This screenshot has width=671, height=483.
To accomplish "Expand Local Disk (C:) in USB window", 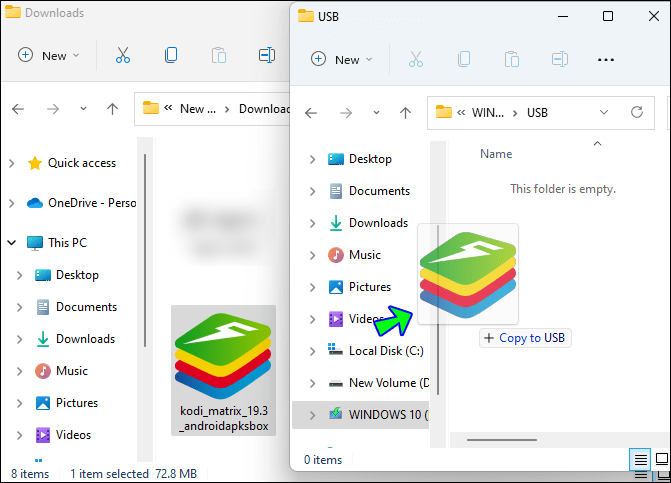I will click(312, 351).
